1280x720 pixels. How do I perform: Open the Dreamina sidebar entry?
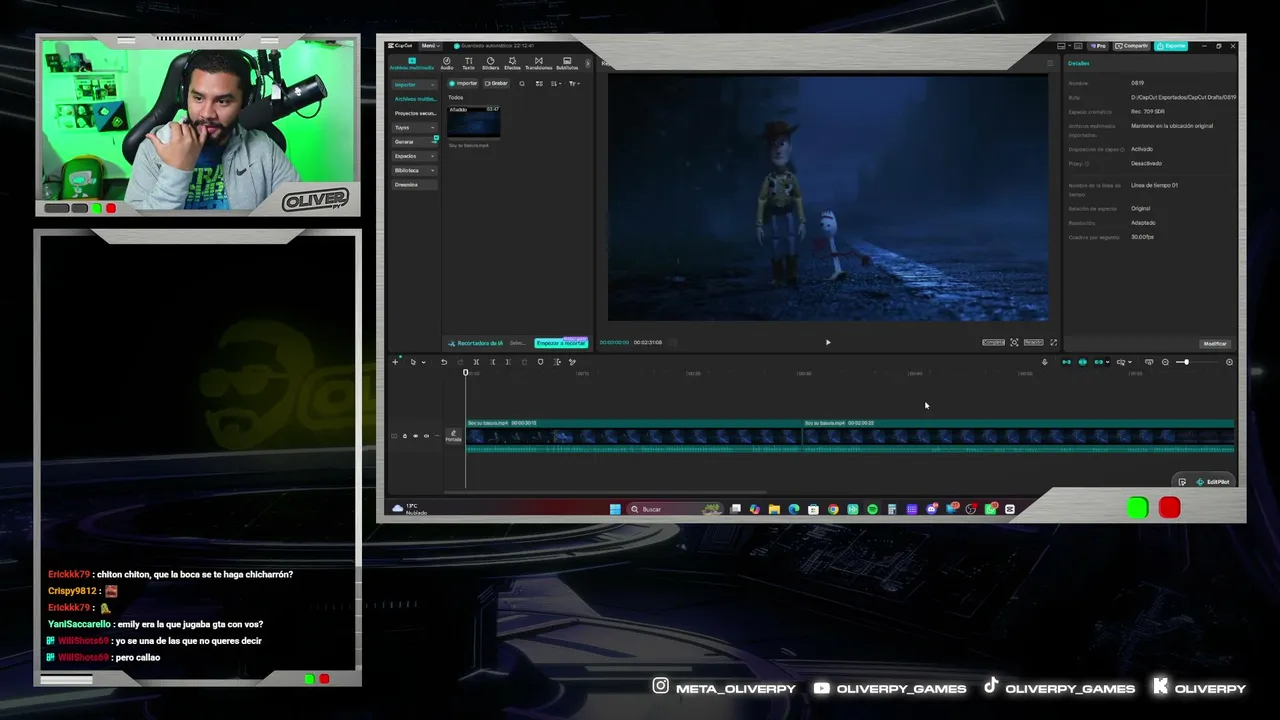(x=414, y=184)
